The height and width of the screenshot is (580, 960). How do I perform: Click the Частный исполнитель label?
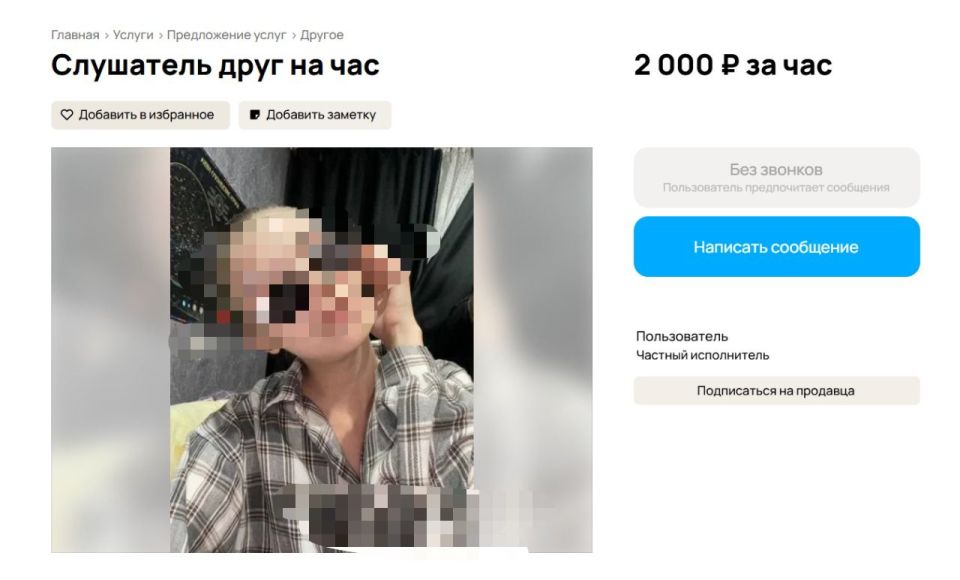pos(702,355)
